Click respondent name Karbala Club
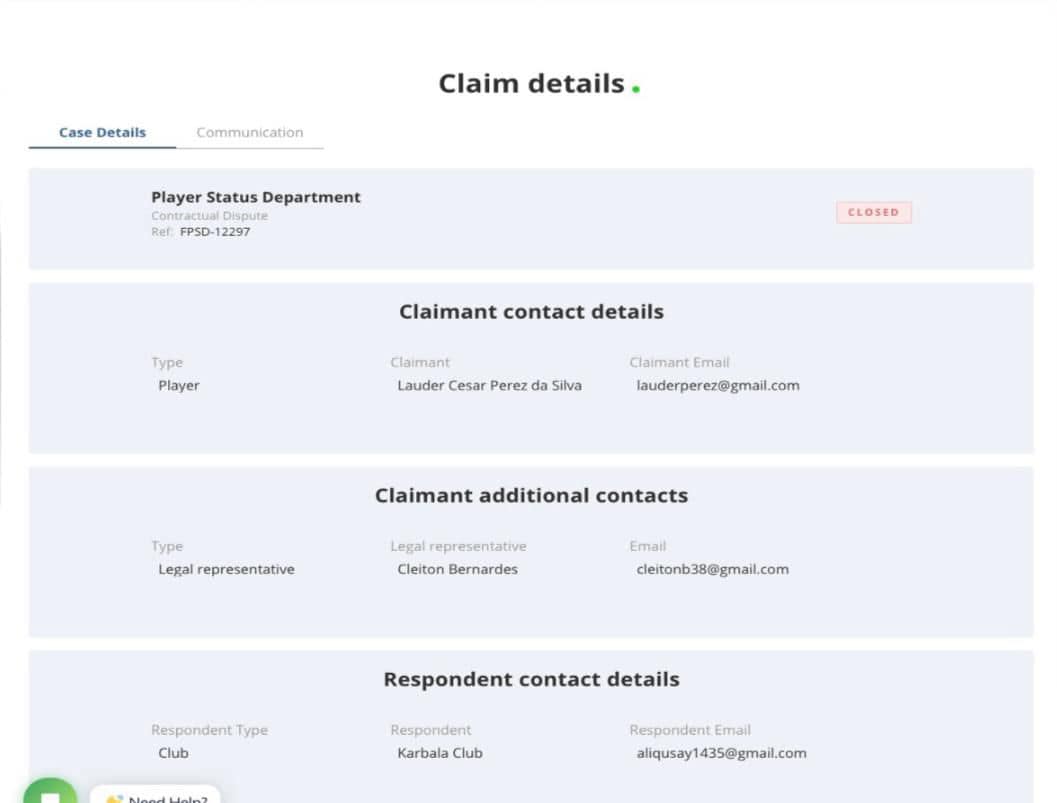This screenshot has height=803, width=1057. [439, 753]
